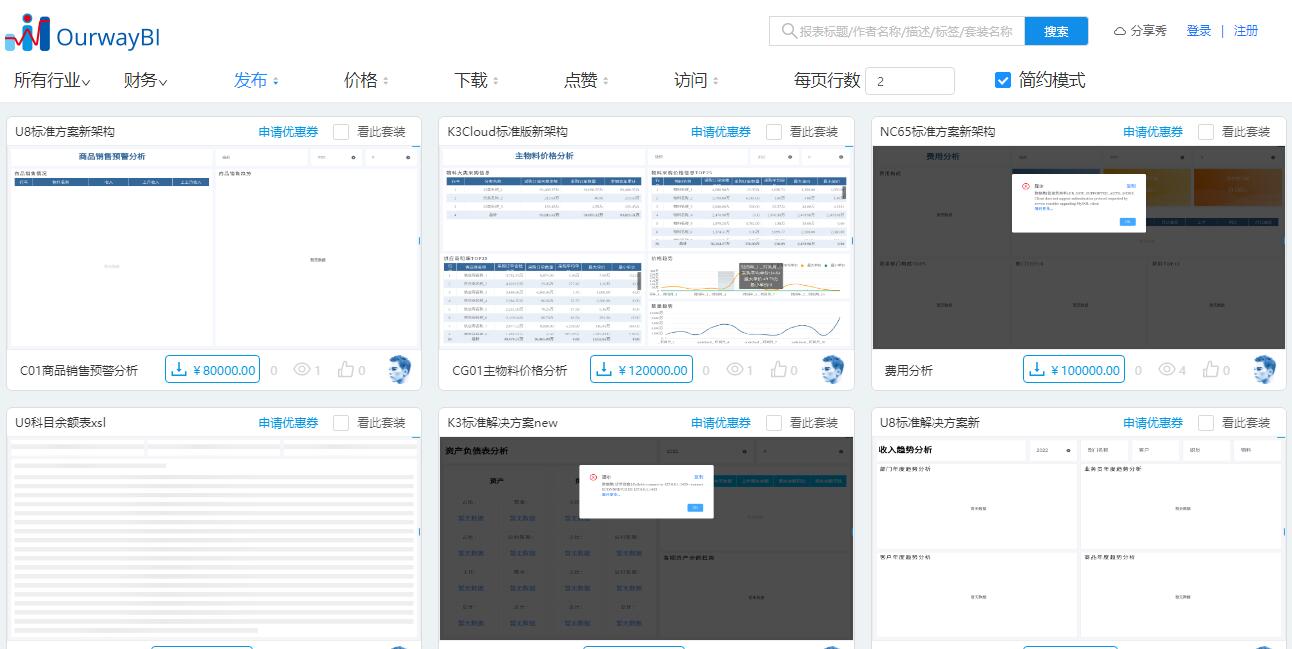Toggle the 简约模式 checkbox off
This screenshot has height=649, width=1292.
(1003, 81)
